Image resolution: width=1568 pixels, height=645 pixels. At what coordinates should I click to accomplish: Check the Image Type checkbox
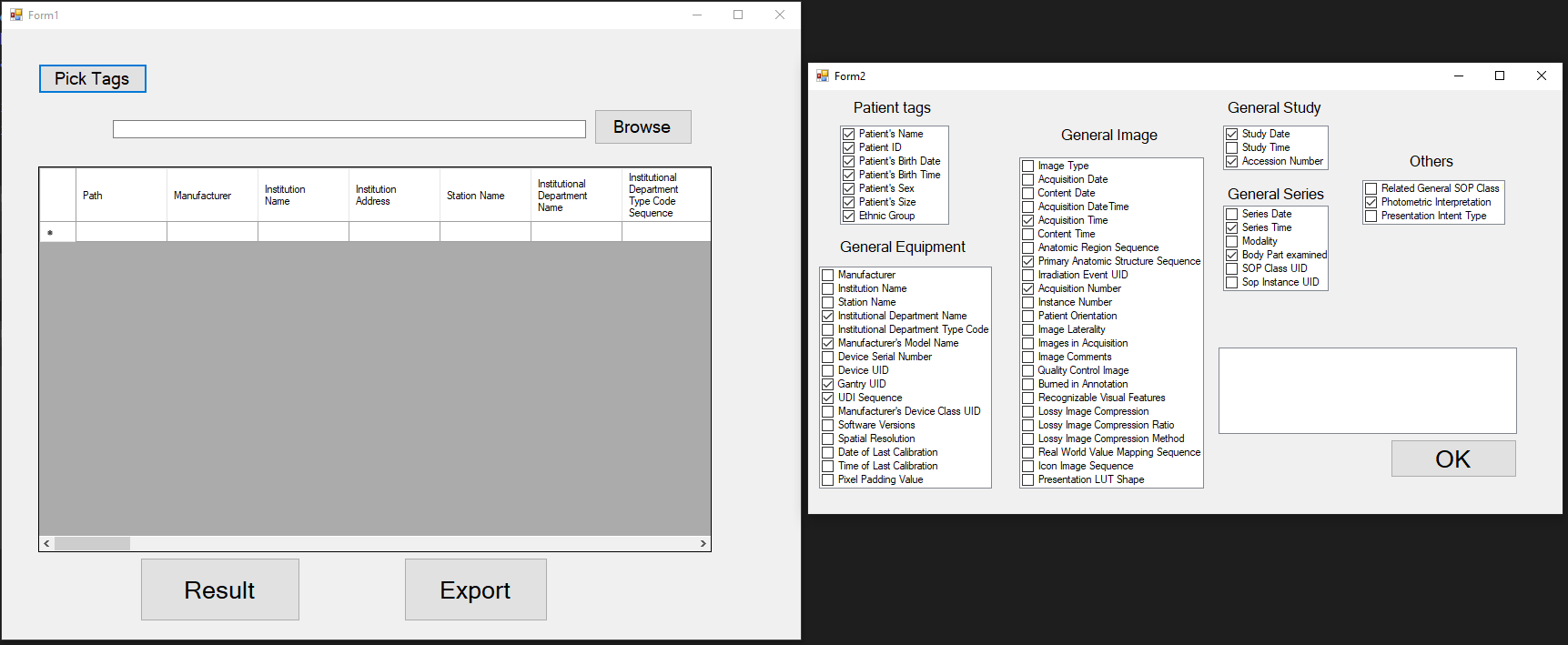pos(1028,166)
